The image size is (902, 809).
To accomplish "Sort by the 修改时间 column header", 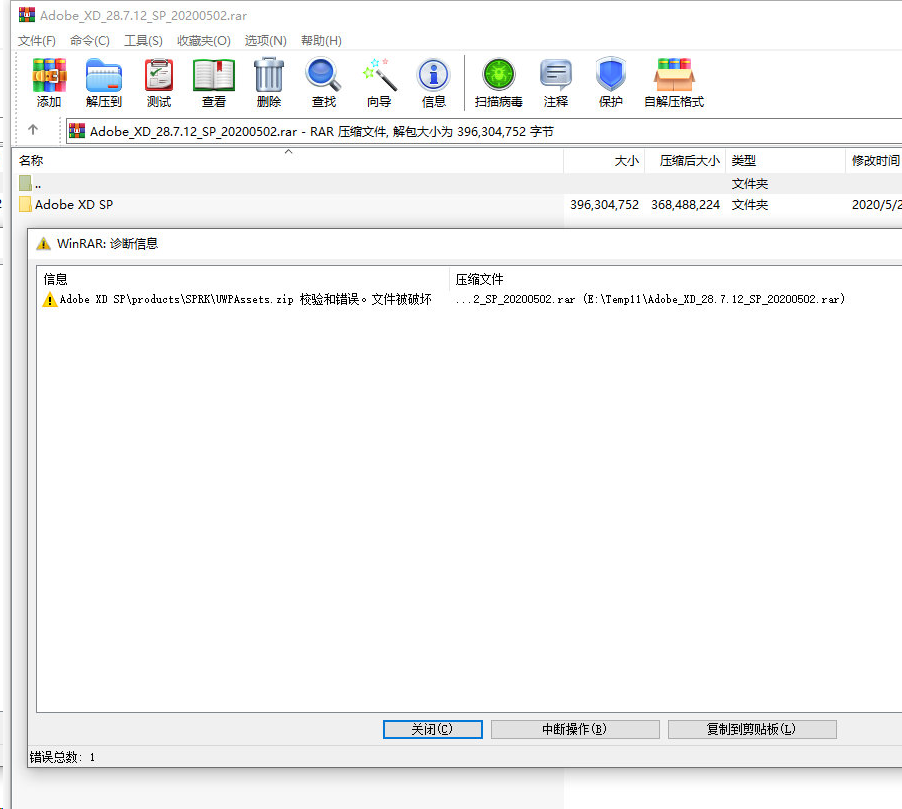I will (874, 161).
